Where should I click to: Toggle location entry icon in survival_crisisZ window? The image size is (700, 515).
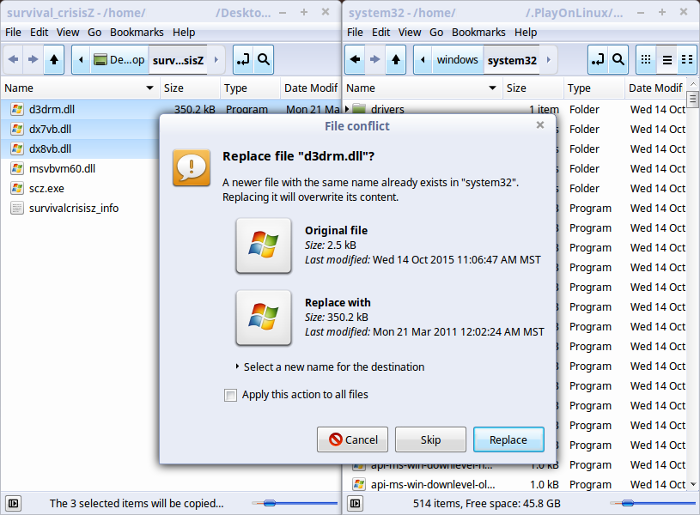(x=243, y=59)
